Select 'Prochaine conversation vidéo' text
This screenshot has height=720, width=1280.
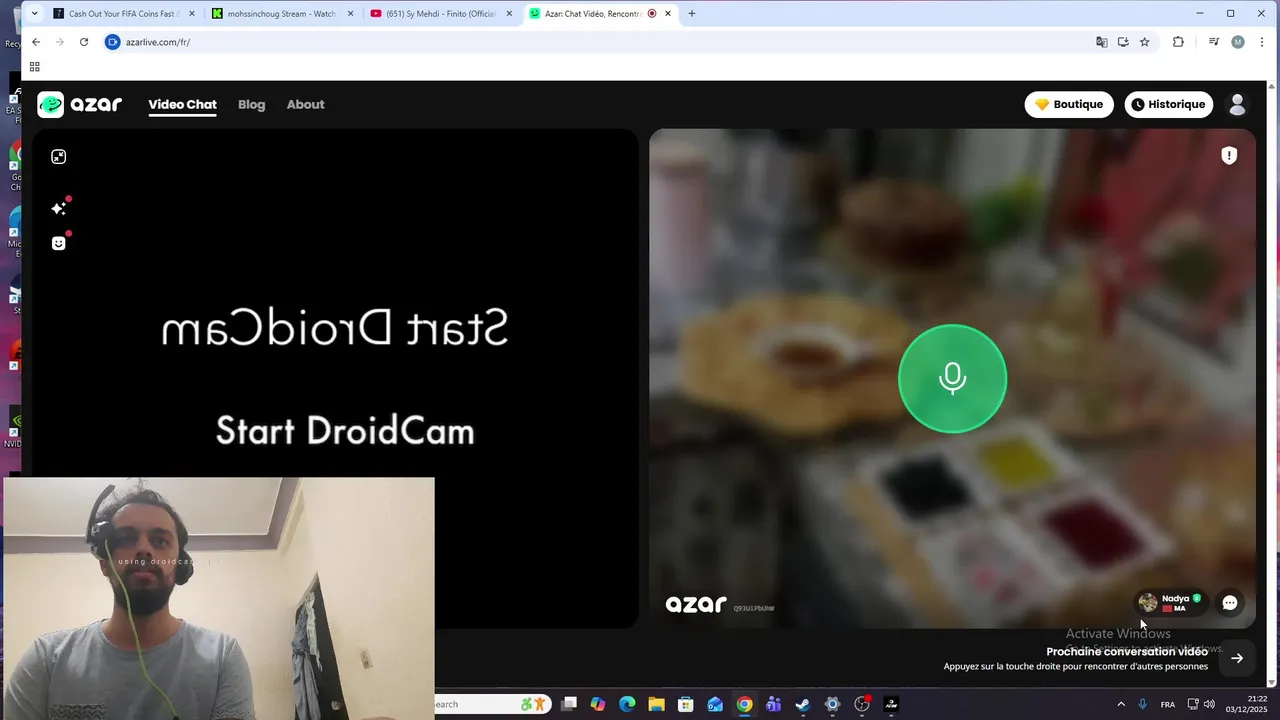pos(1127,652)
